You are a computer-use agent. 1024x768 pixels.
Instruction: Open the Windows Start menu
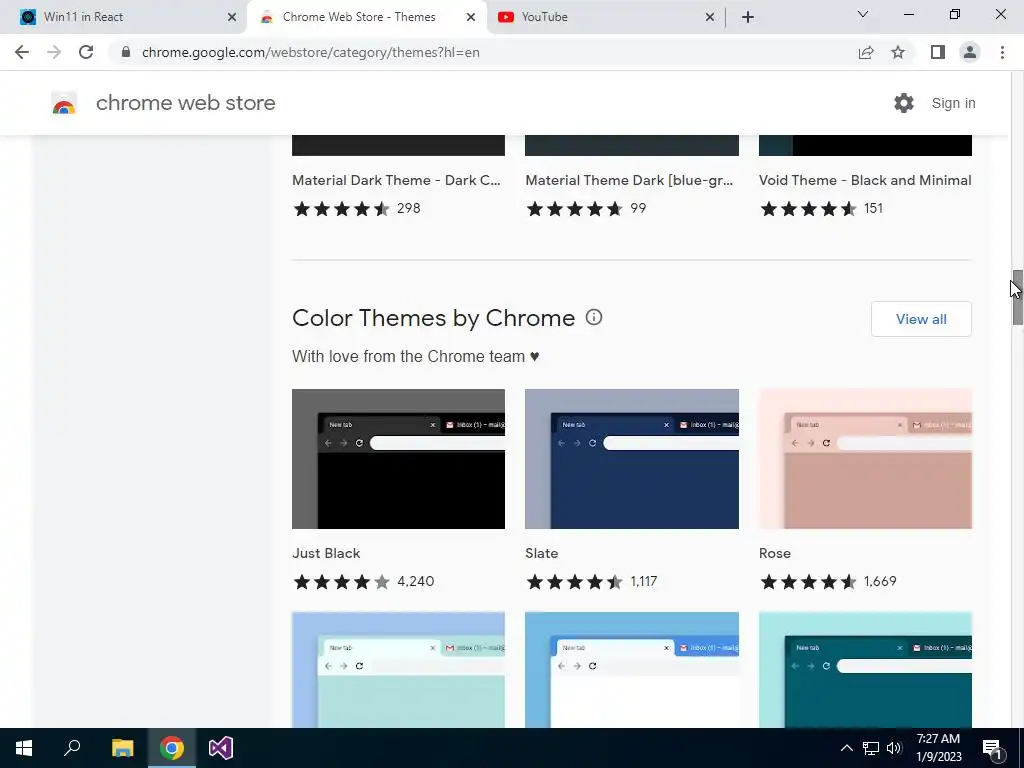24,748
